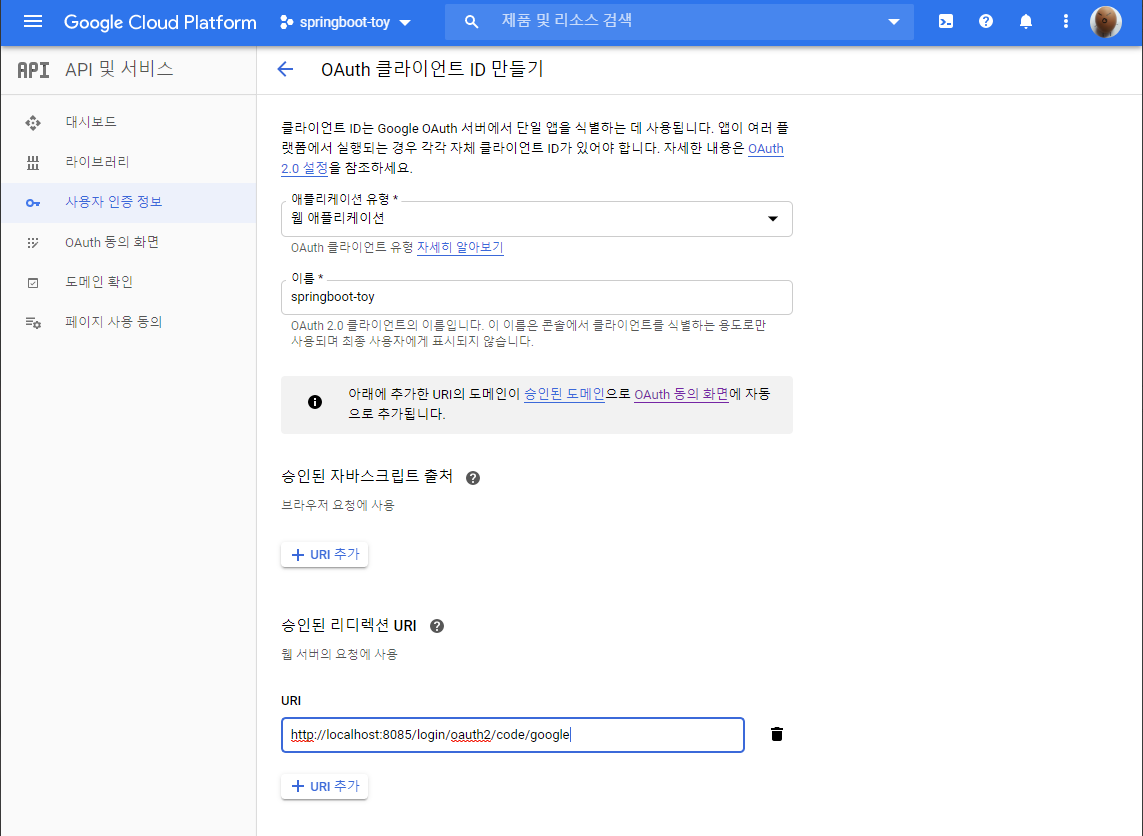Follow the 승인된 도메인 link
Viewport: 1143px width, 836px height.
coord(564,394)
